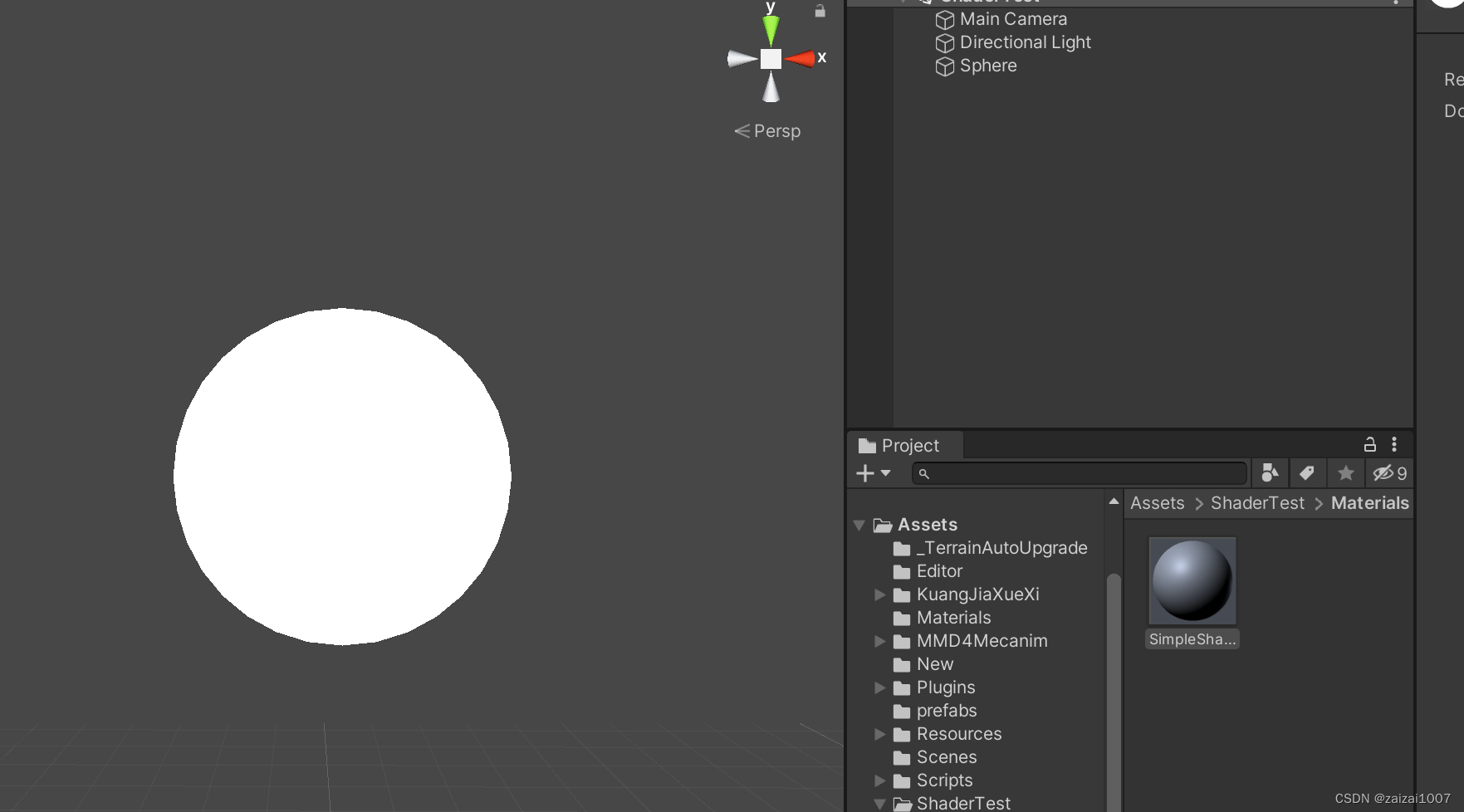This screenshot has height=812, width=1464.
Task: Select the search-by-type icon in the Project toolbar
Action: coord(1269,472)
